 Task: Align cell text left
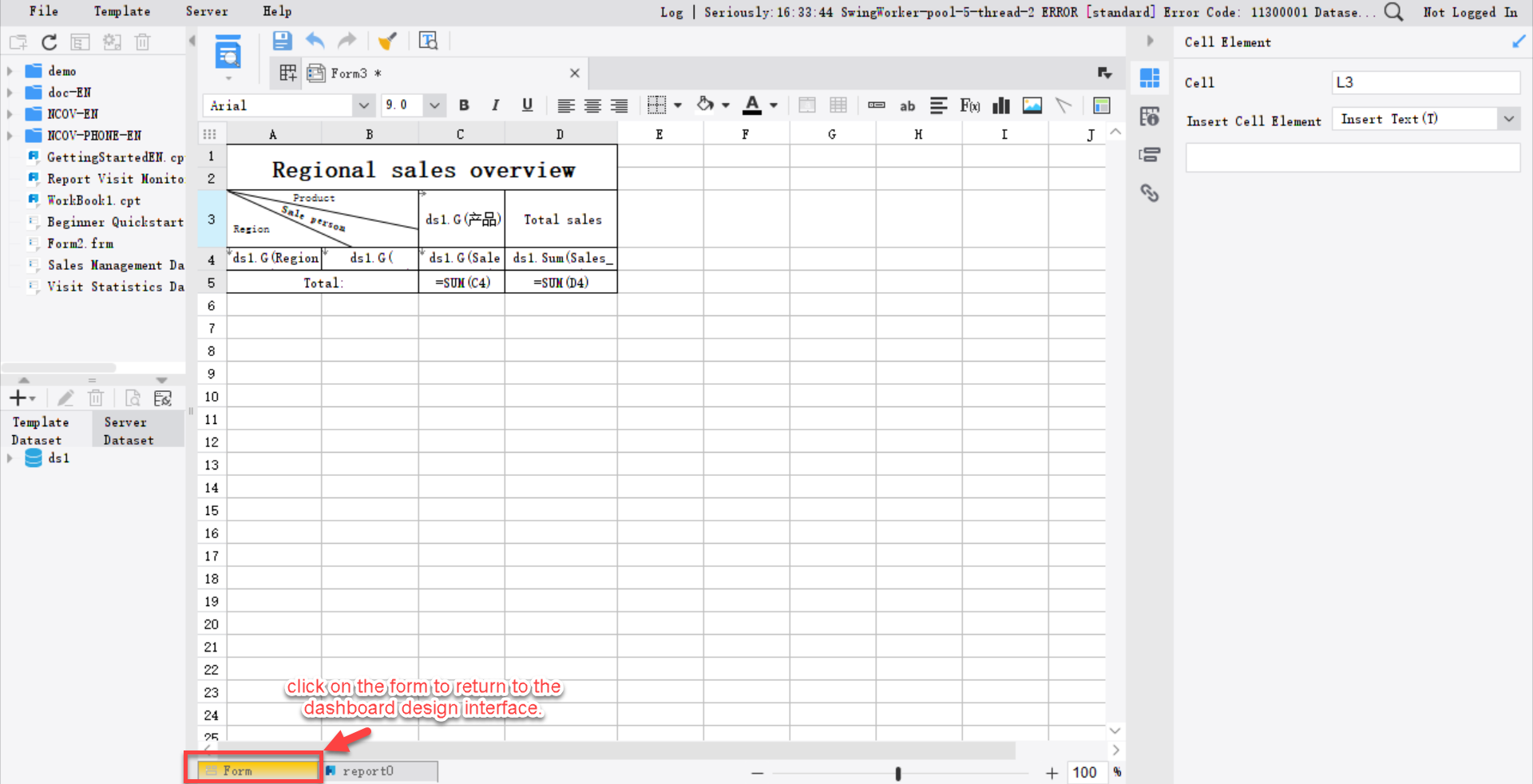point(565,105)
